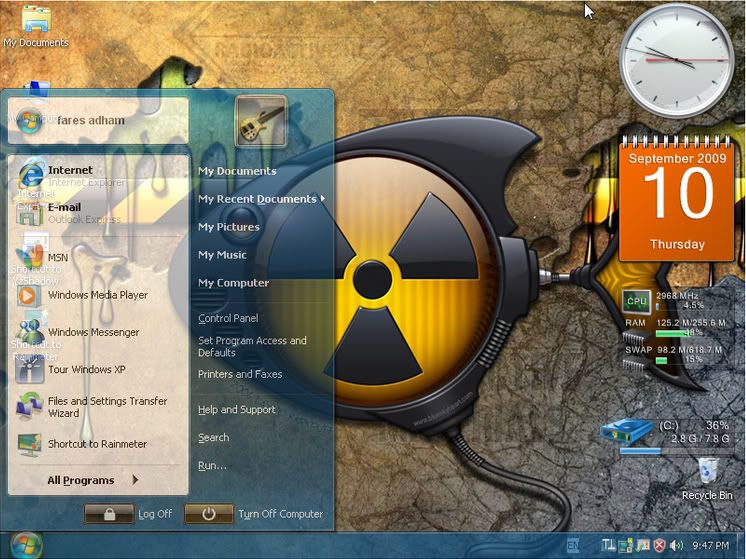The image size is (746, 559).
Task: Click the network monitors tray icon
Action: click(x=625, y=545)
